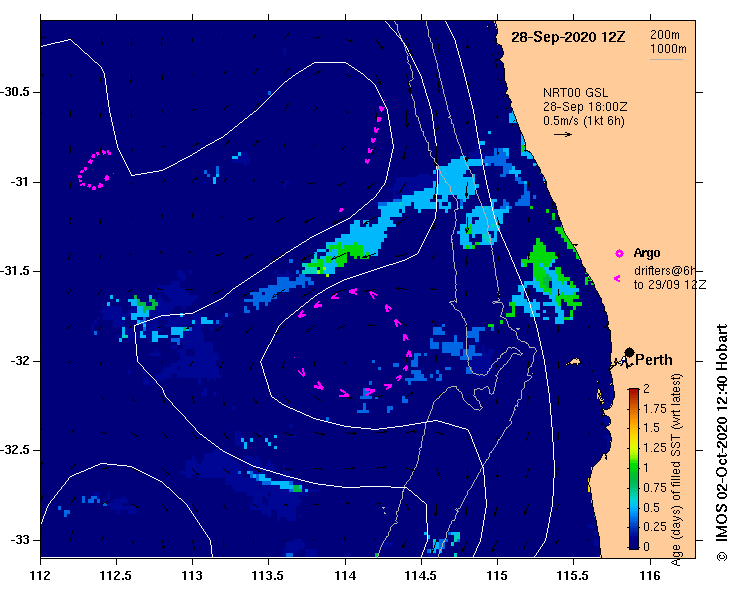Click the longitude axis label '116'
This screenshot has height=592, width=739.
tap(650, 576)
